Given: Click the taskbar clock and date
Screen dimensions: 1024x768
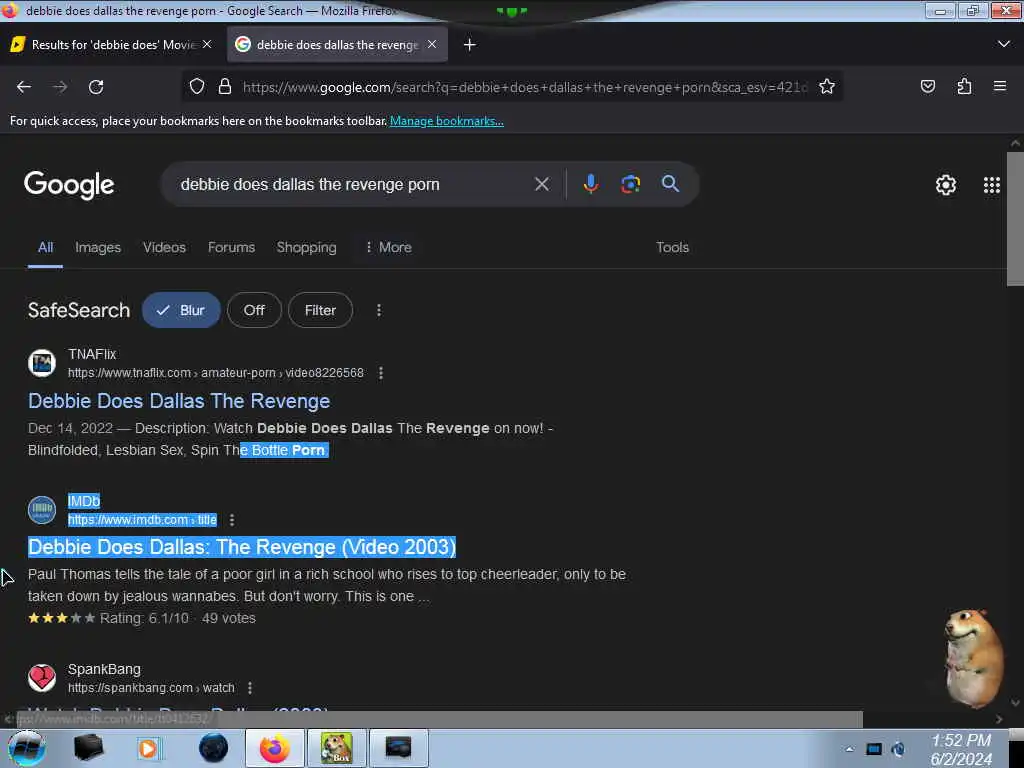Looking at the screenshot, I should 961,750.
